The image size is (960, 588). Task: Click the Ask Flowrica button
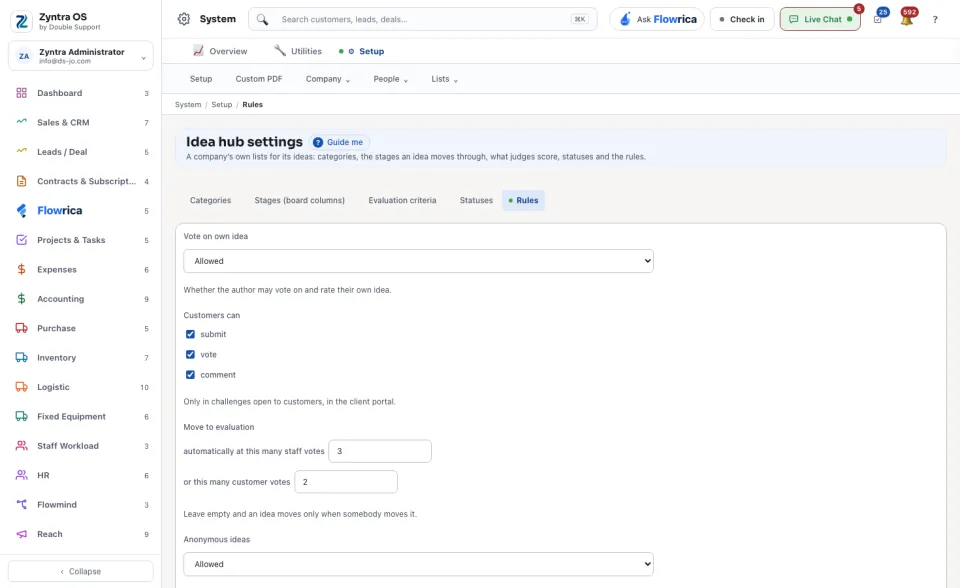[657, 19]
